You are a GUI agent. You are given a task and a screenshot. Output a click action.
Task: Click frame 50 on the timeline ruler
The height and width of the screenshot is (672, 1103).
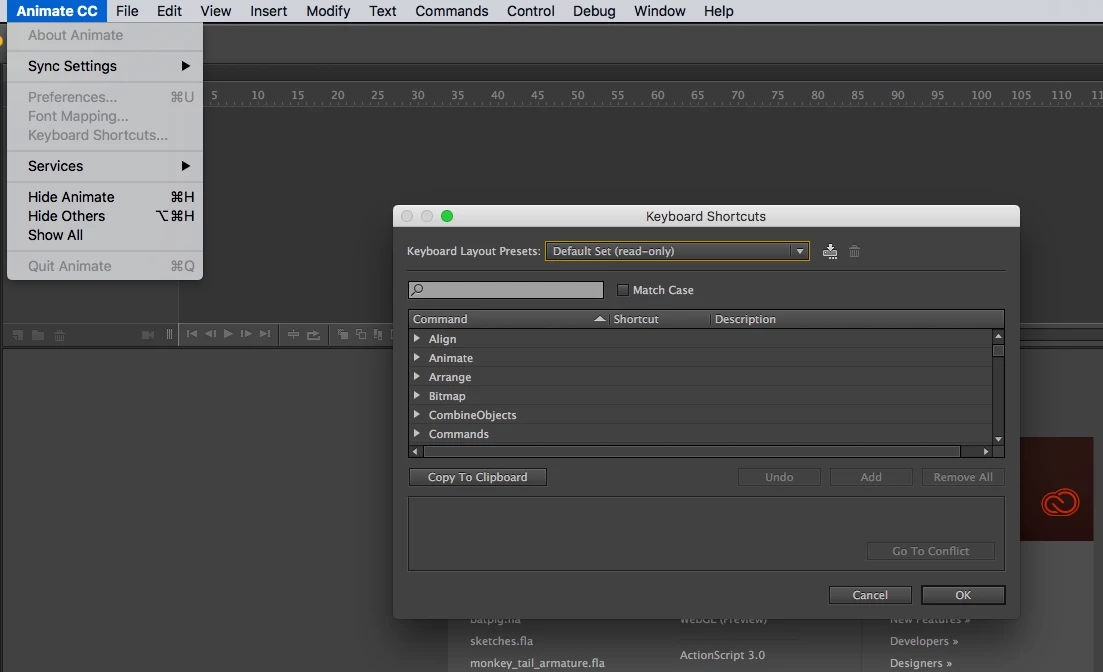[578, 95]
